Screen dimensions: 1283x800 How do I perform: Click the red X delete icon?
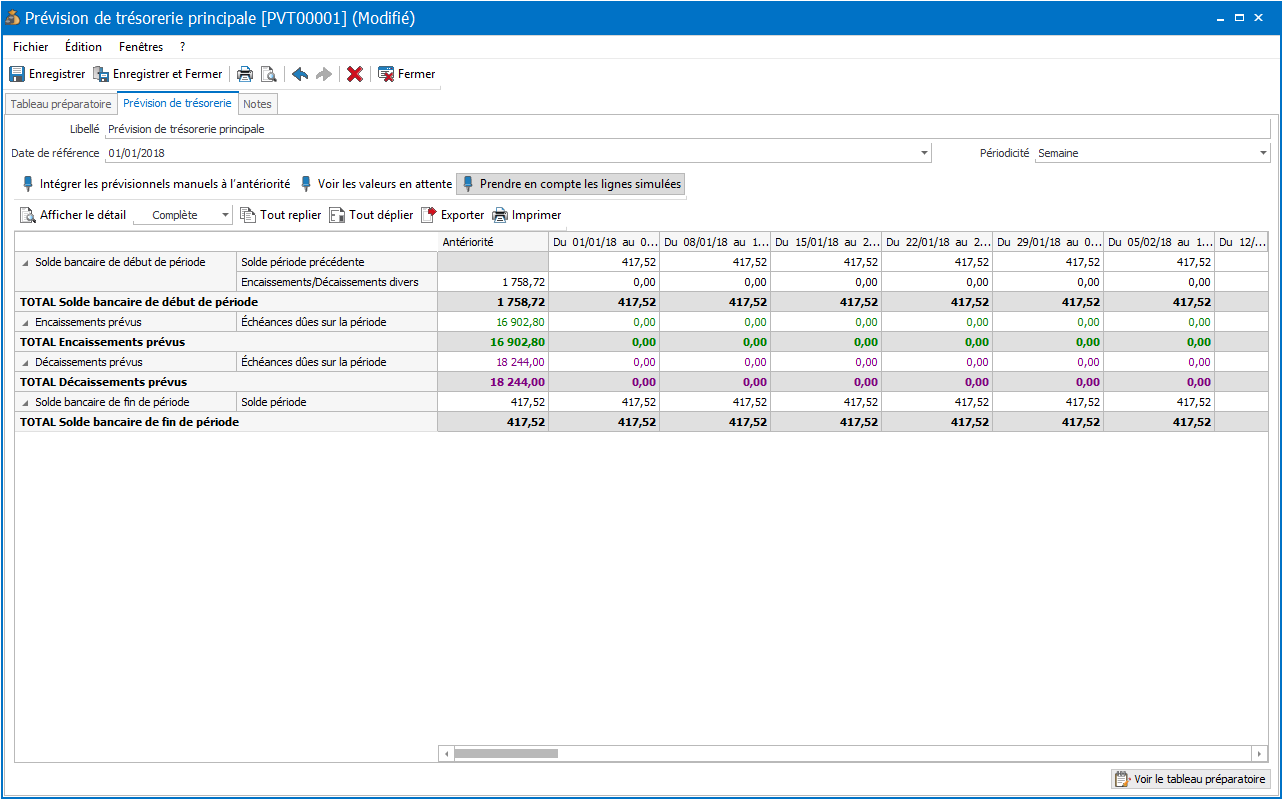tap(355, 74)
